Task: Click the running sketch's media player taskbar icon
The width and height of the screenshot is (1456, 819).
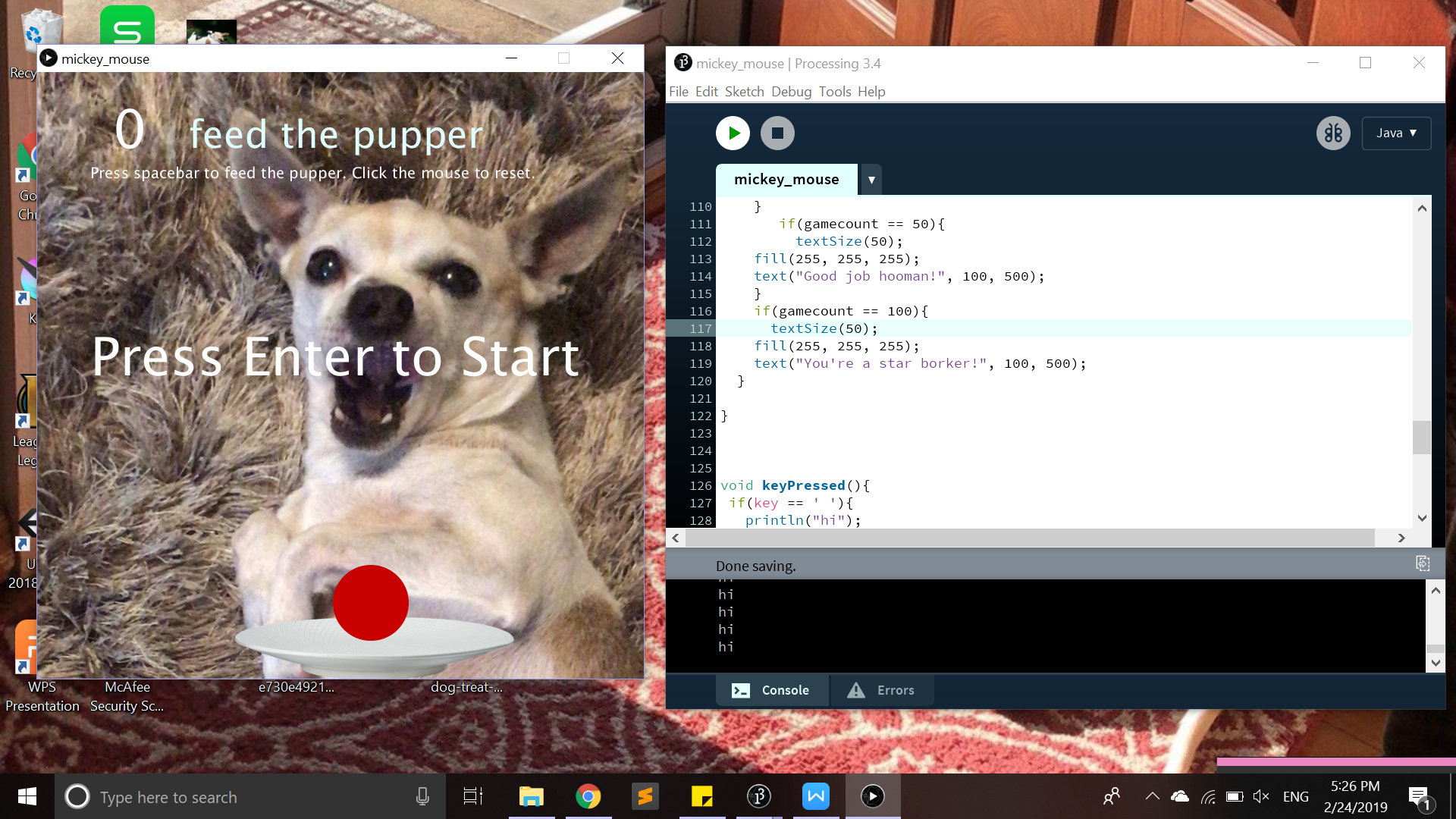Action: coord(873,796)
